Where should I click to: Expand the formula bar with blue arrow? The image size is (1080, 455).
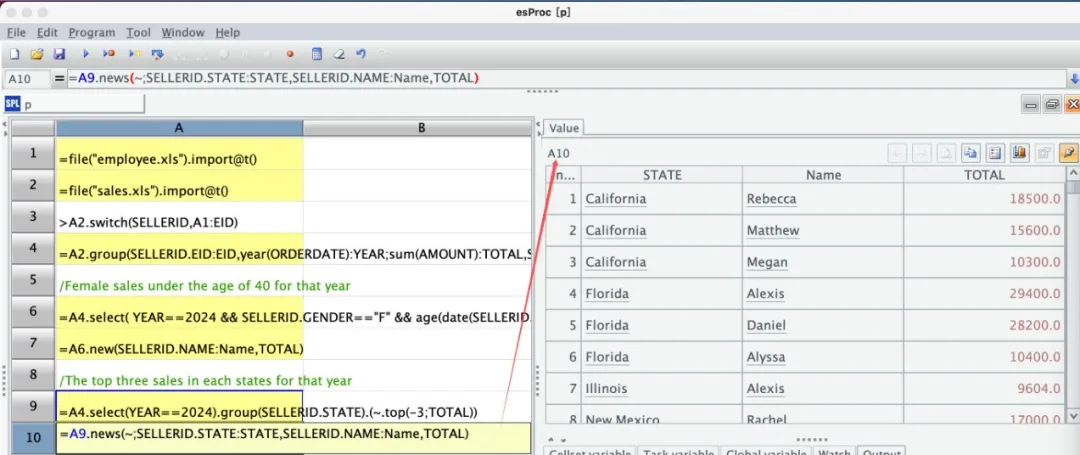pyautogui.click(x=1071, y=78)
